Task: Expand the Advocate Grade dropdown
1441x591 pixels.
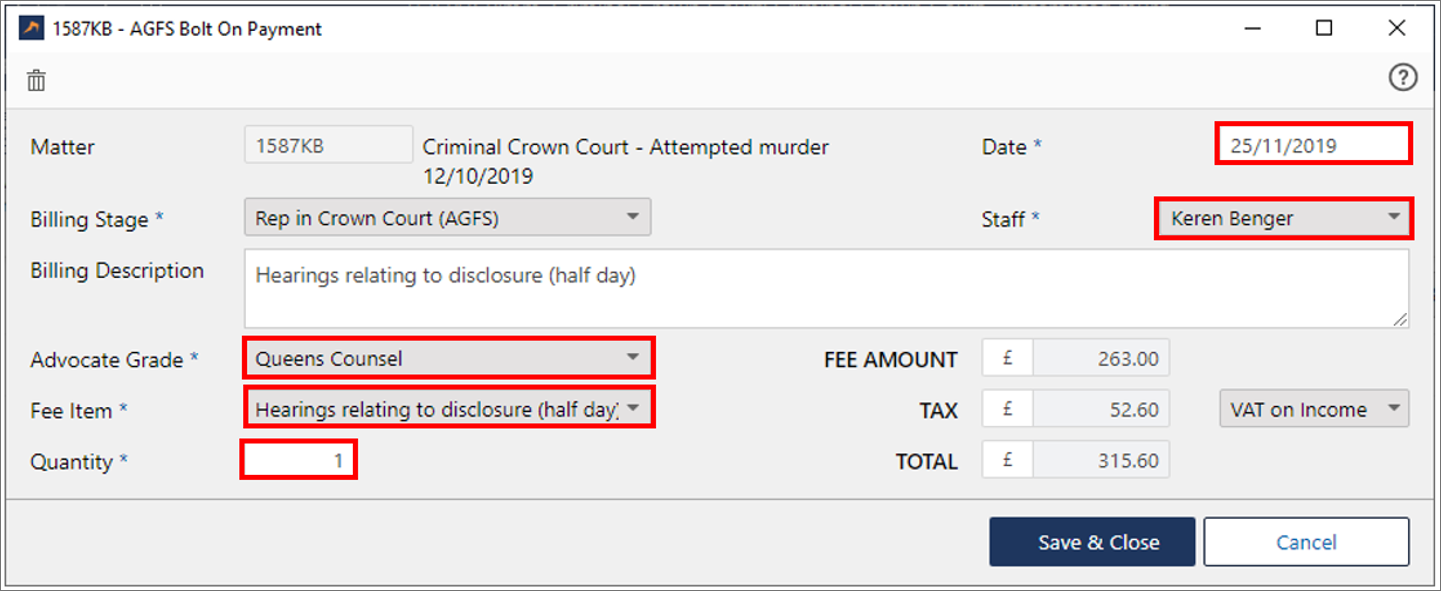Action: (448, 358)
